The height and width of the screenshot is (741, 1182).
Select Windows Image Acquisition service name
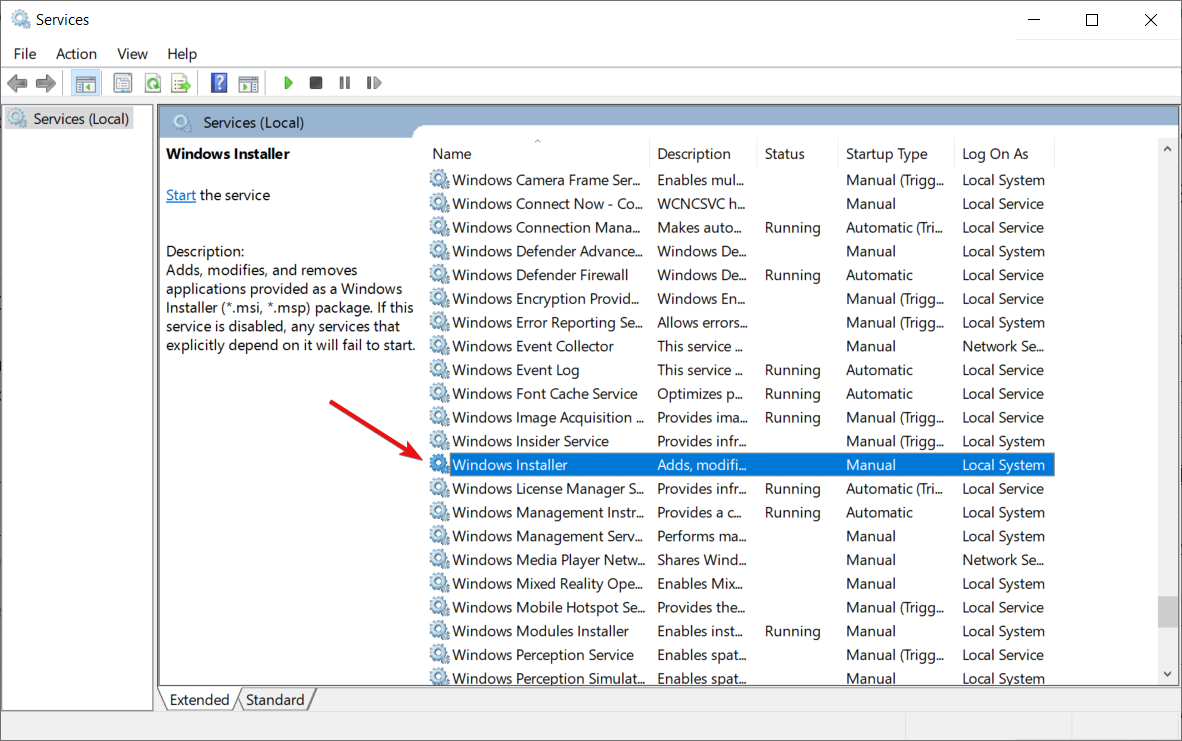(548, 418)
